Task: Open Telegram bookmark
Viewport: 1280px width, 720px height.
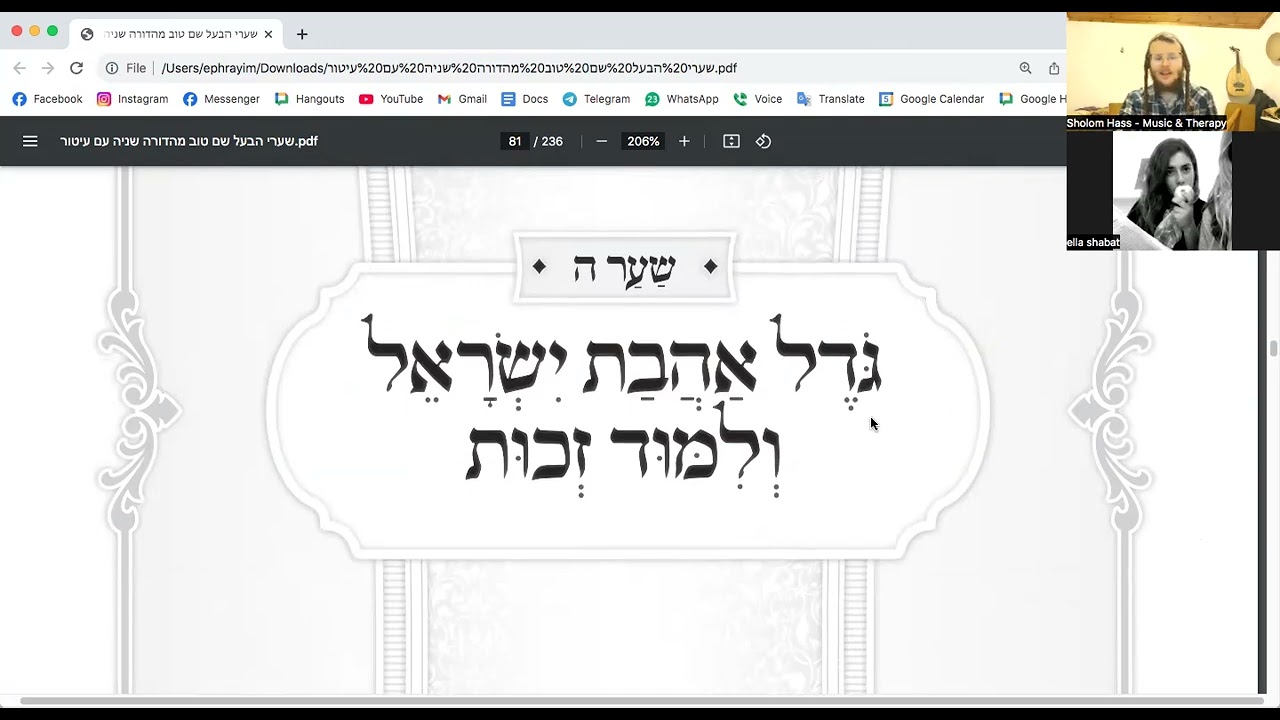Action: 596,99
